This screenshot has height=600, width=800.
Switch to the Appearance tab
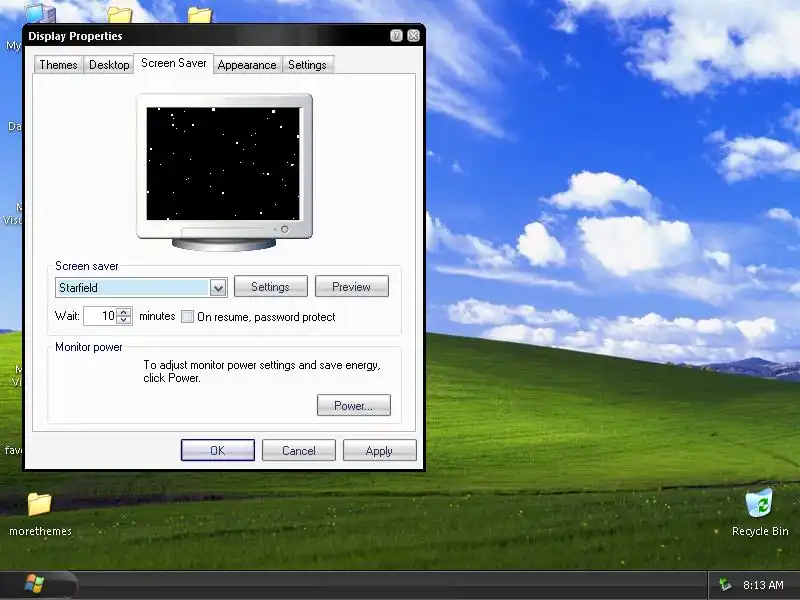tap(247, 65)
